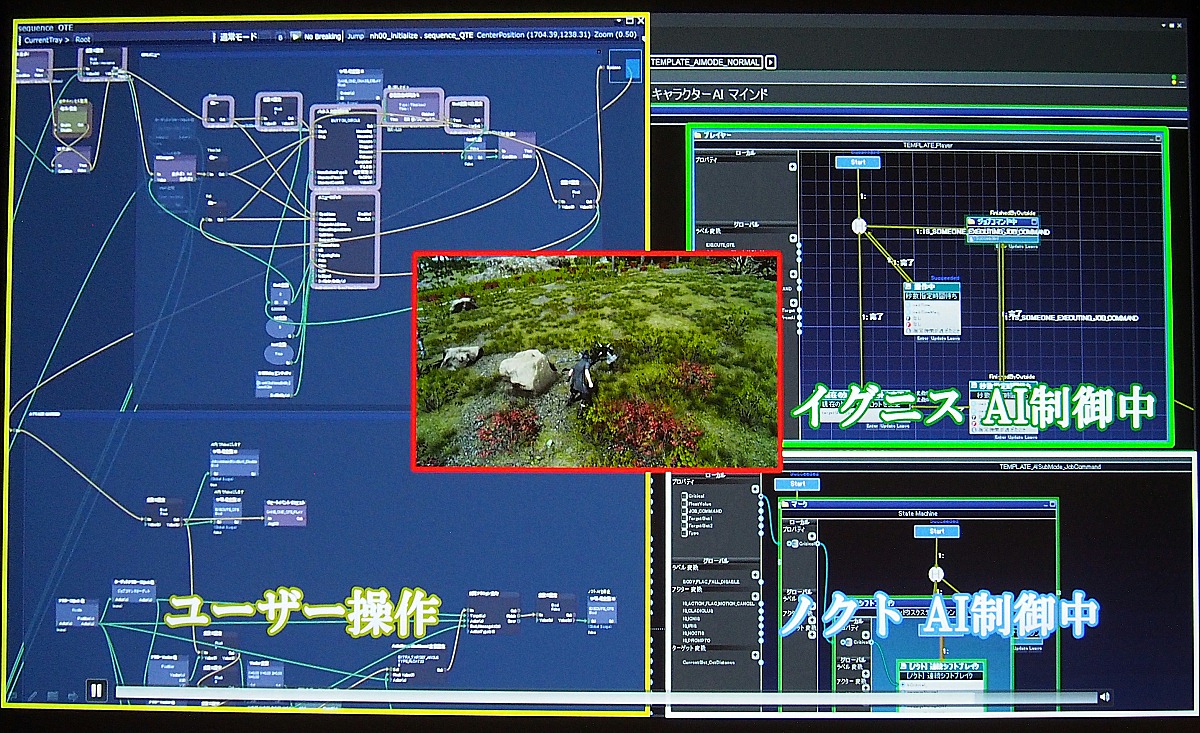Click the white junction node below Start
Viewport: 1200px width, 733px height.
(x=859, y=227)
